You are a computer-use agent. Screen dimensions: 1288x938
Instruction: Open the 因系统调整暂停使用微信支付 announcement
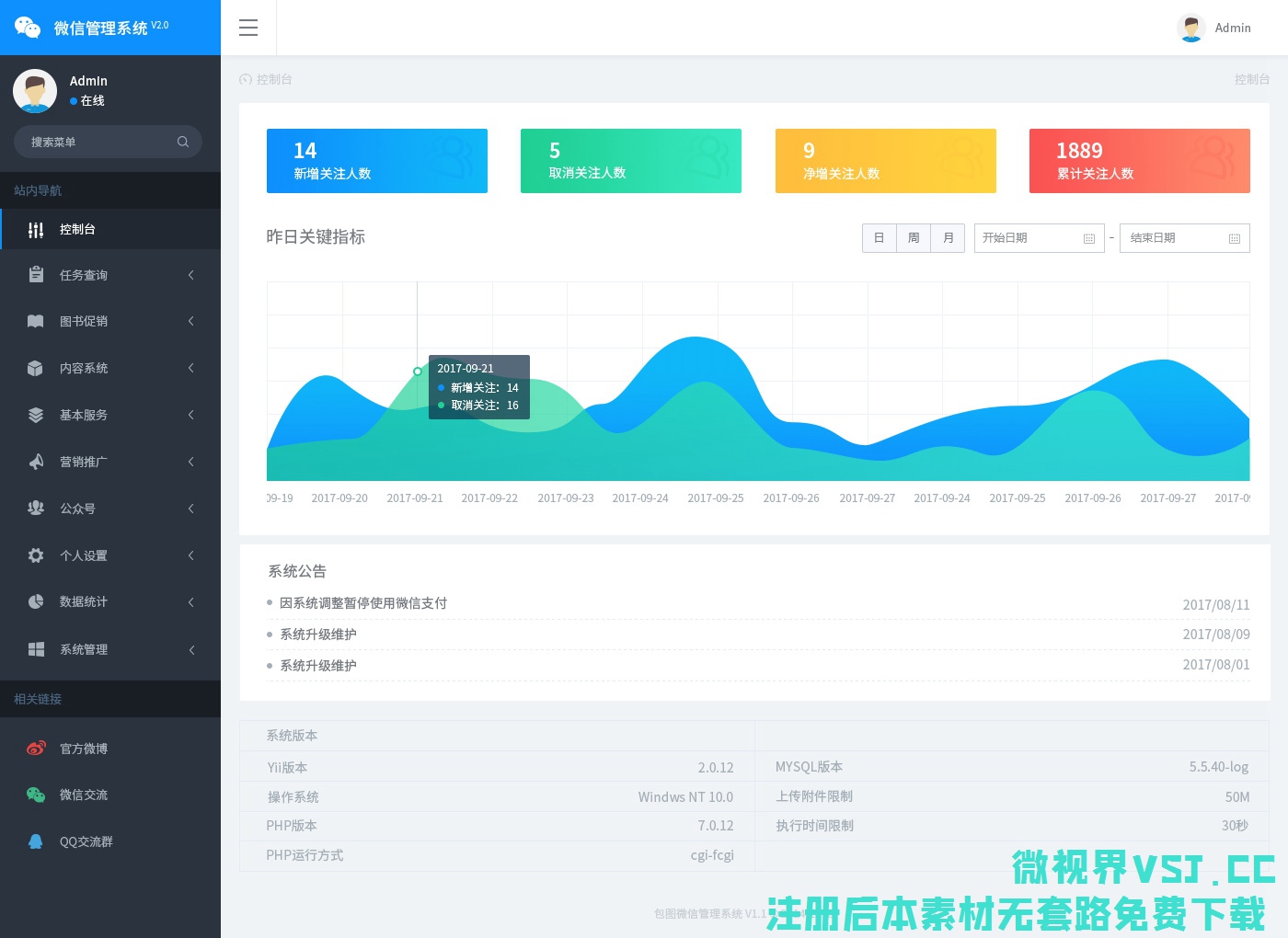click(x=363, y=603)
